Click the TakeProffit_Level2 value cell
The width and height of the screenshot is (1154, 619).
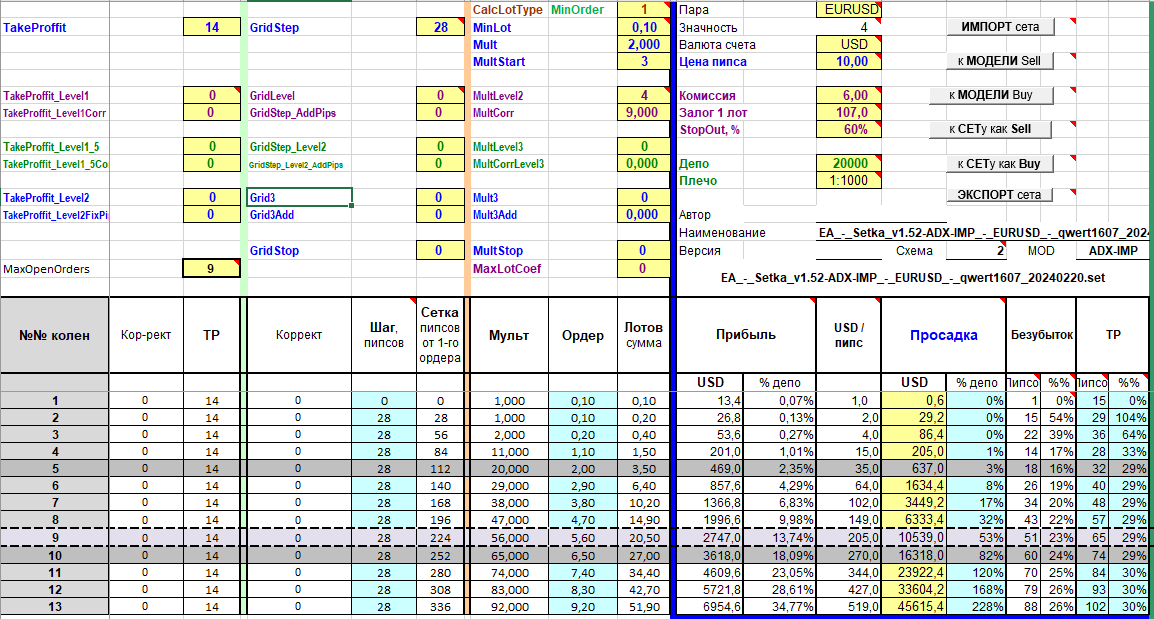pos(212,197)
